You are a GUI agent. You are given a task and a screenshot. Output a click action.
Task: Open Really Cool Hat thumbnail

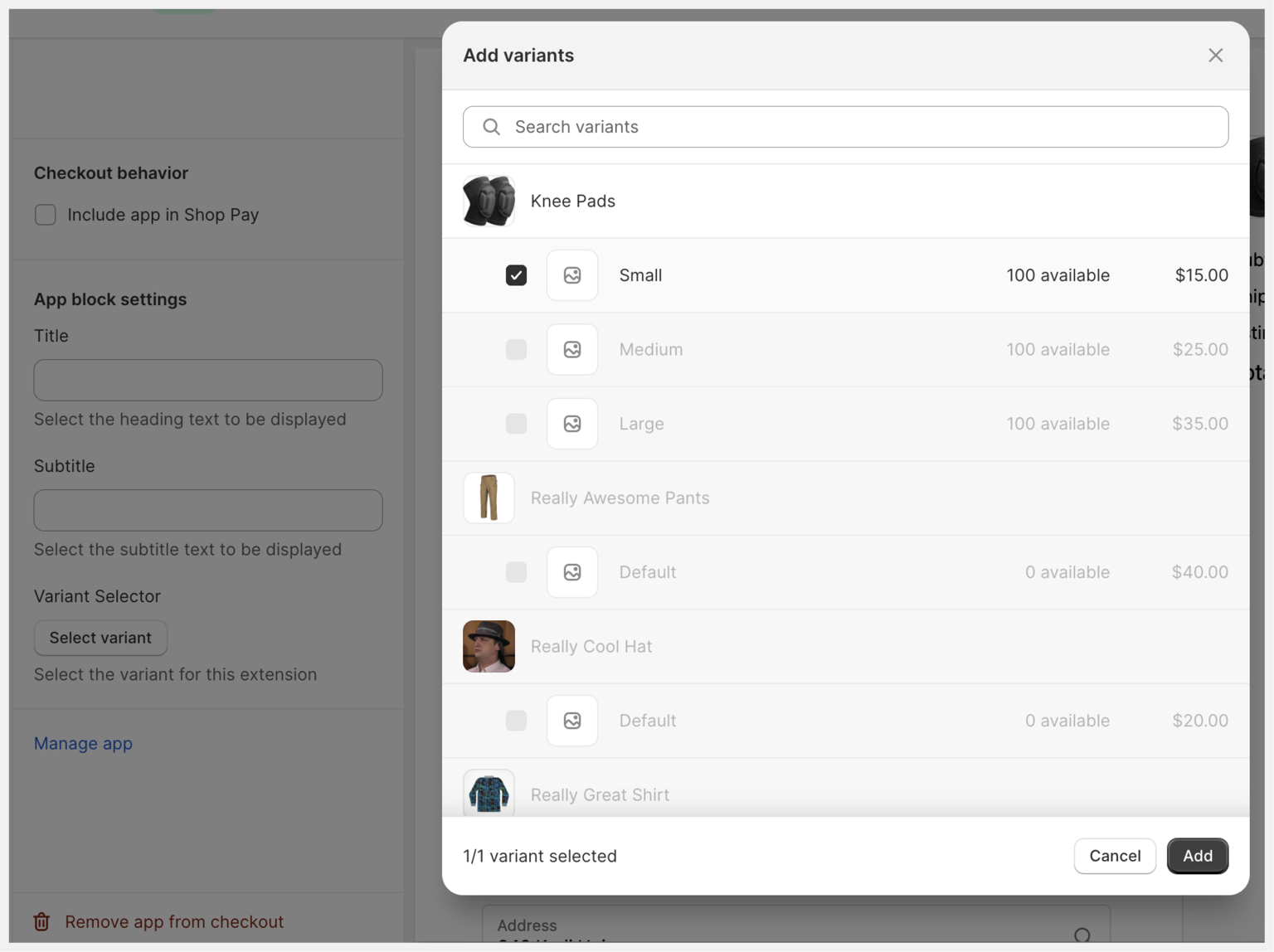(489, 646)
